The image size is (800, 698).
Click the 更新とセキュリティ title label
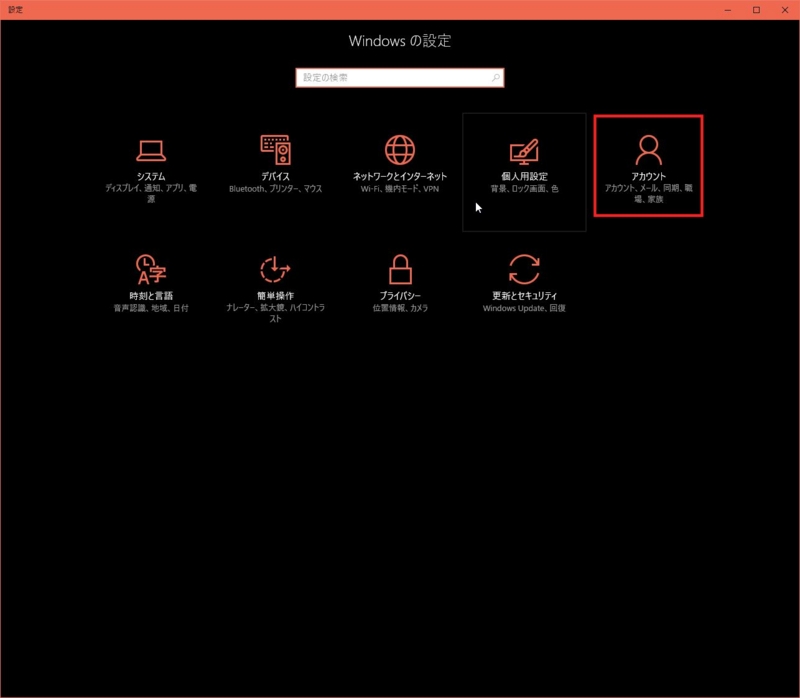click(524, 295)
